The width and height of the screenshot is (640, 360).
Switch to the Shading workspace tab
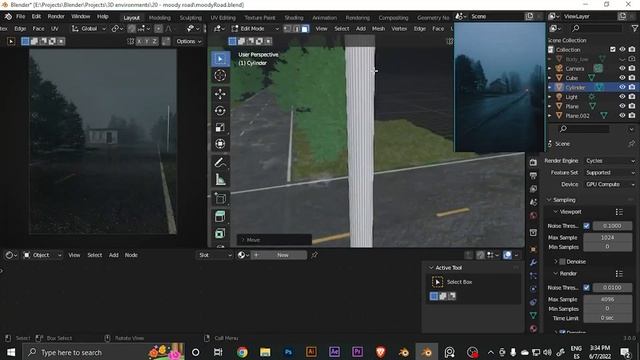point(293,18)
